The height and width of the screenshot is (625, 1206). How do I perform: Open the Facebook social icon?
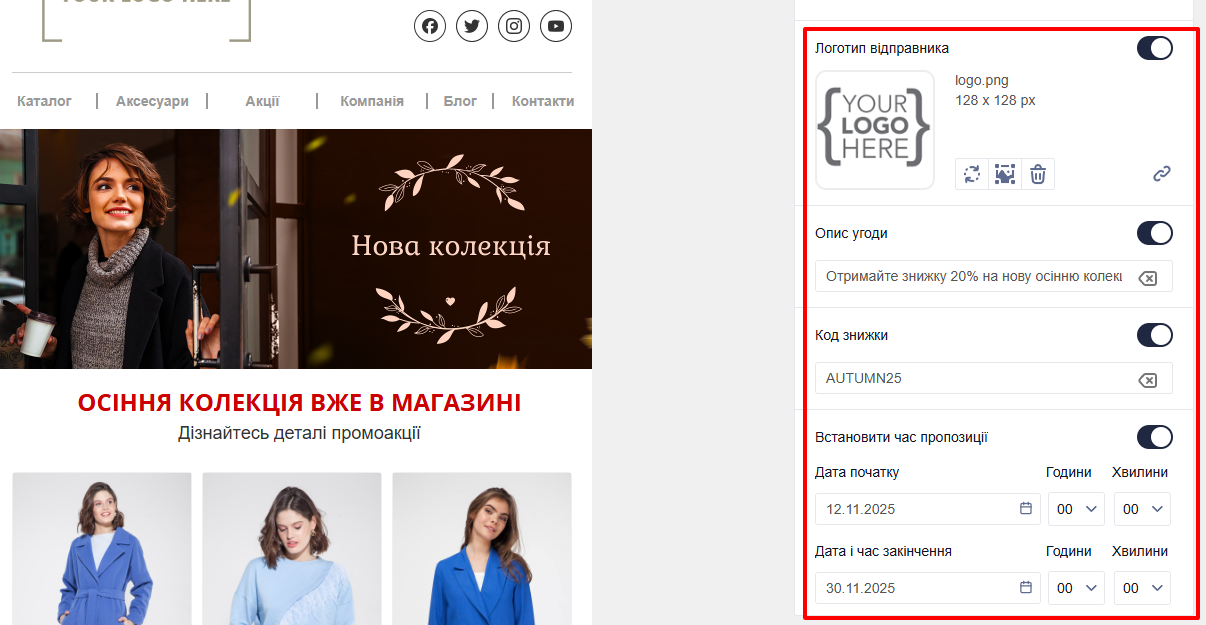point(430,26)
